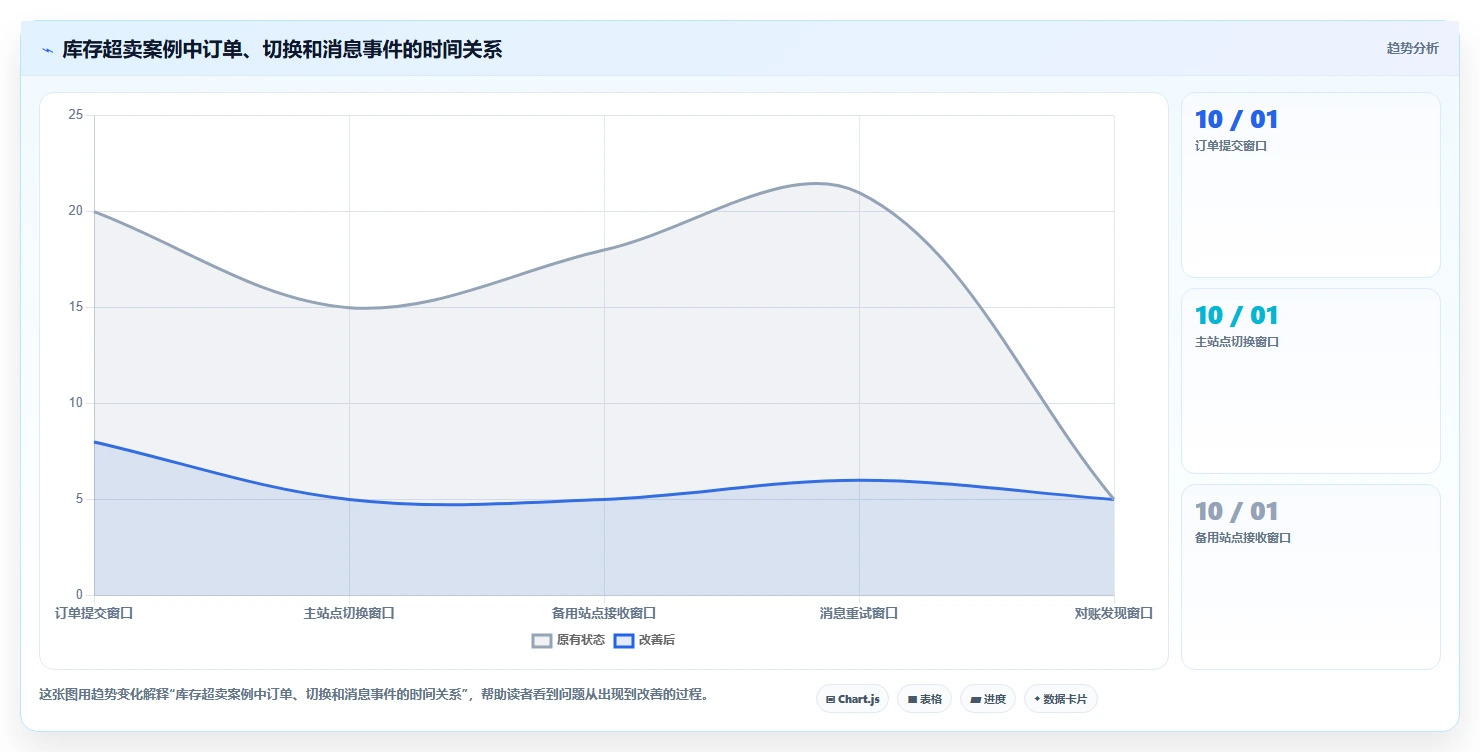Click the 消息重试窗口 x-axis label
The width and height of the screenshot is (1480, 752).
pyautogui.click(x=859, y=613)
